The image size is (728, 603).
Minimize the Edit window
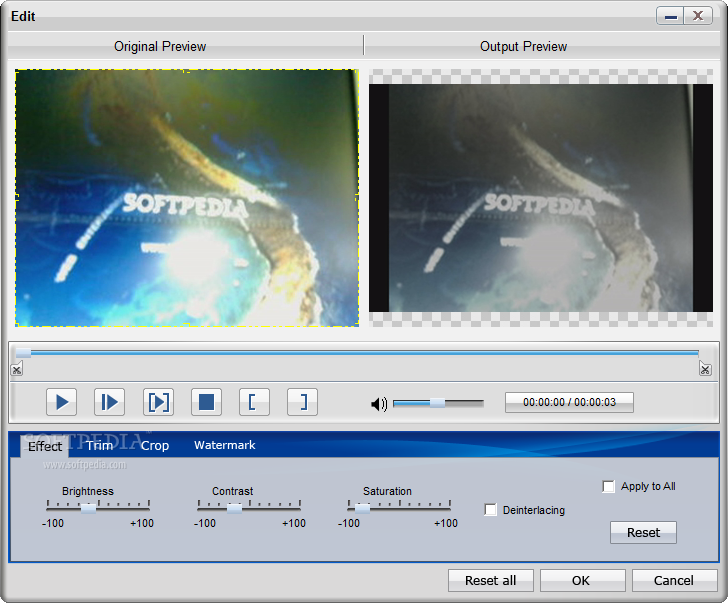670,16
